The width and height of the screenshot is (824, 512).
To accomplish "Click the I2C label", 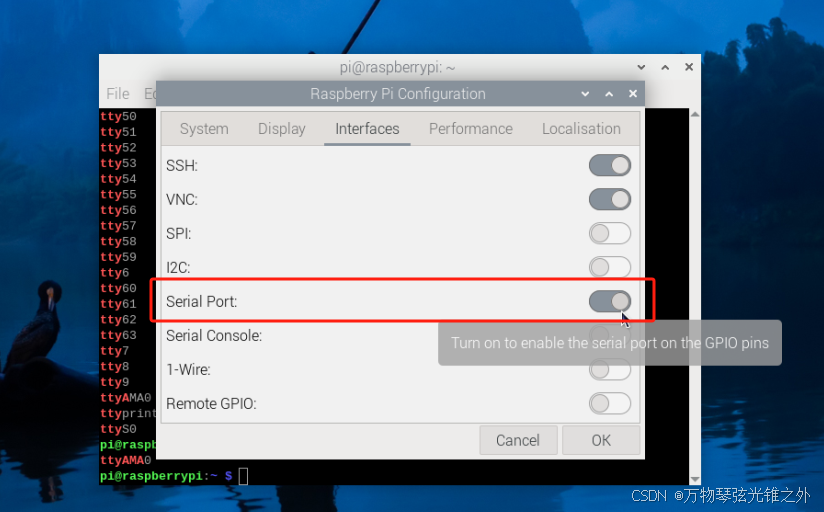I will pyautogui.click(x=178, y=268).
